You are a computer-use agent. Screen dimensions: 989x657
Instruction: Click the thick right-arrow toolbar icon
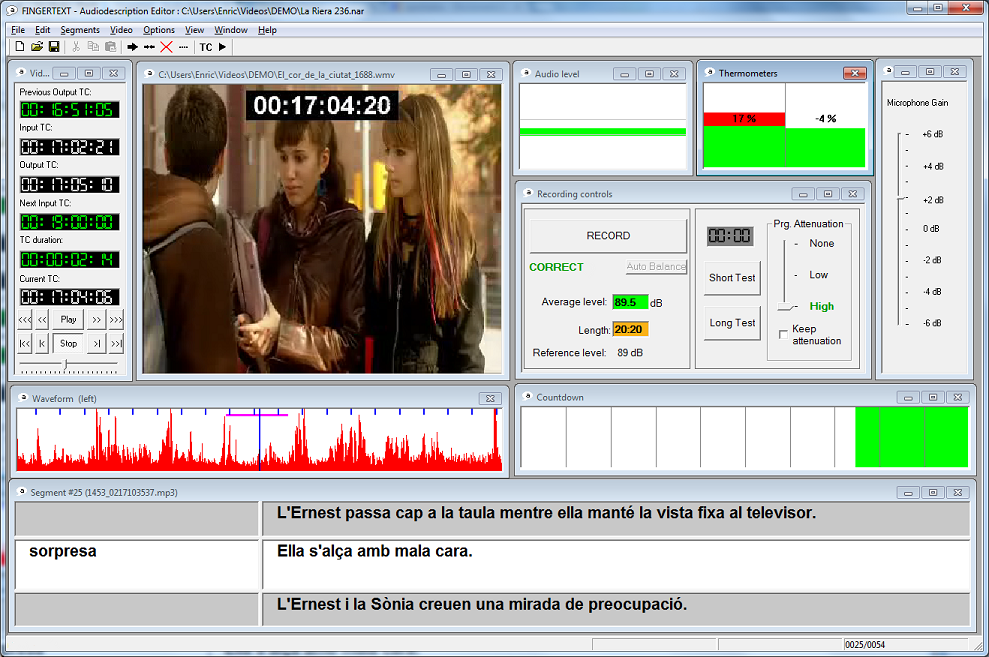pos(132,47)
